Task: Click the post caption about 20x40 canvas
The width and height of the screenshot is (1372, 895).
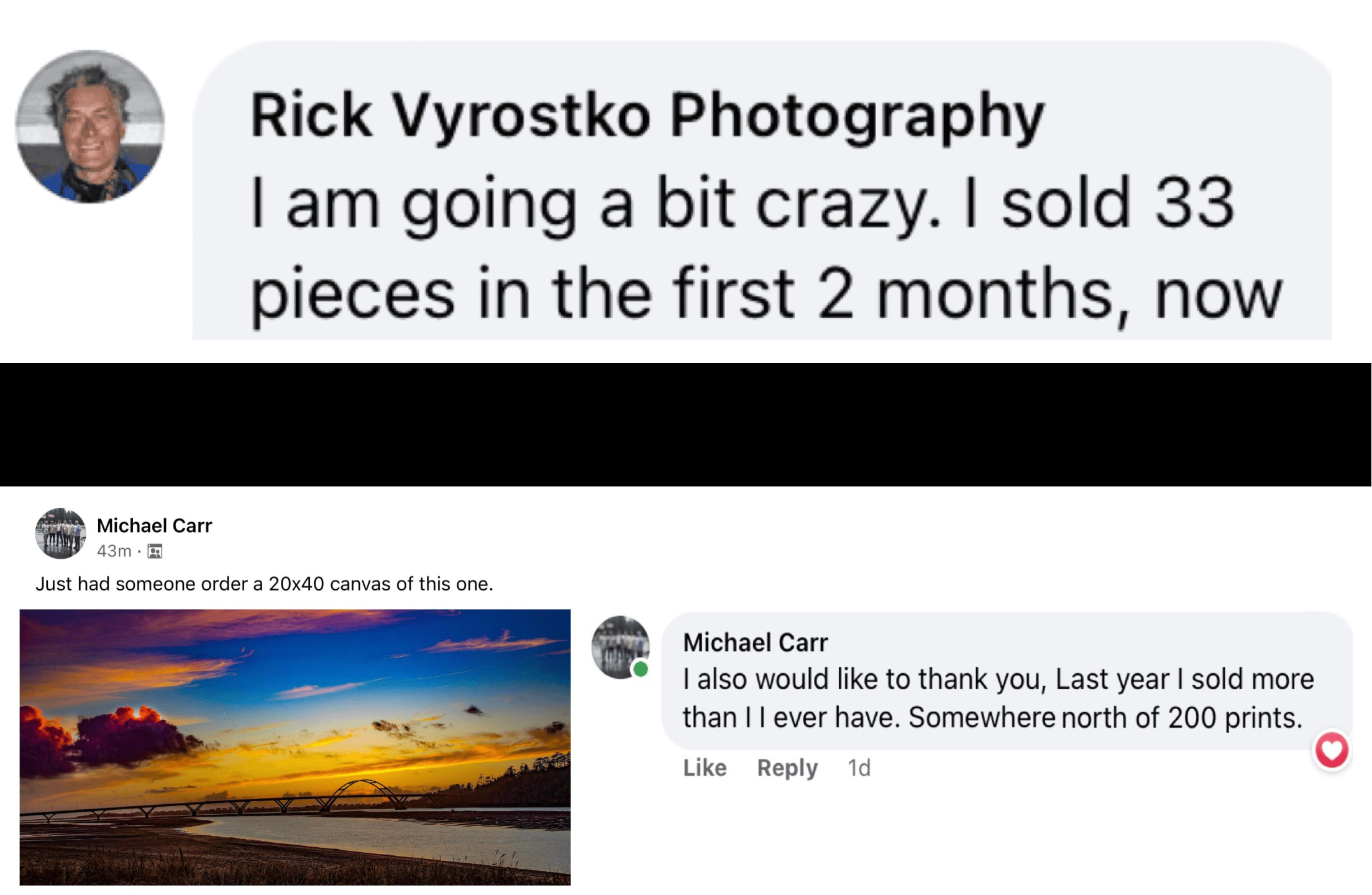Action: (264, 584)
